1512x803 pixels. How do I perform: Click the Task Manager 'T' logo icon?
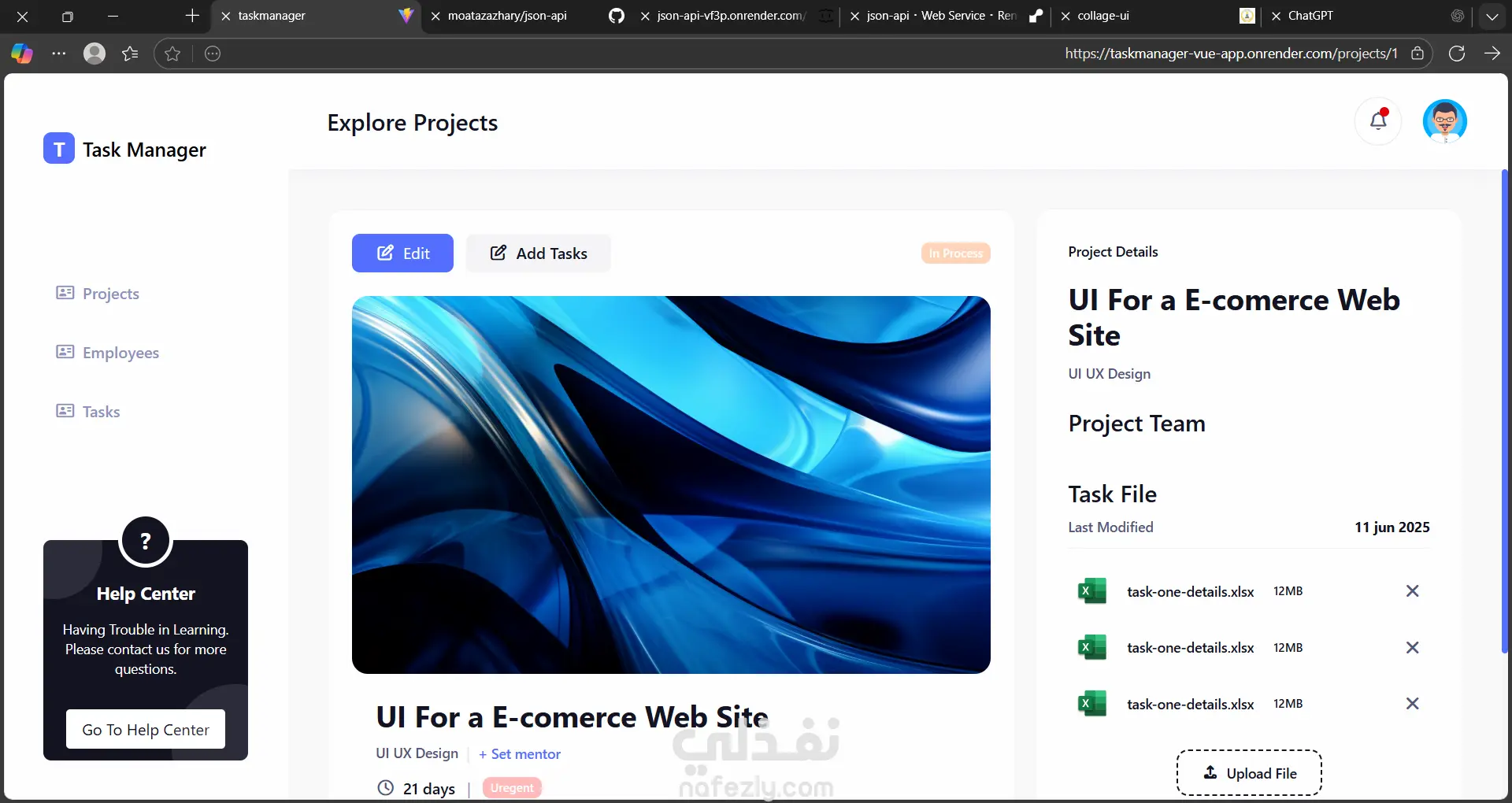click(59, 148)
